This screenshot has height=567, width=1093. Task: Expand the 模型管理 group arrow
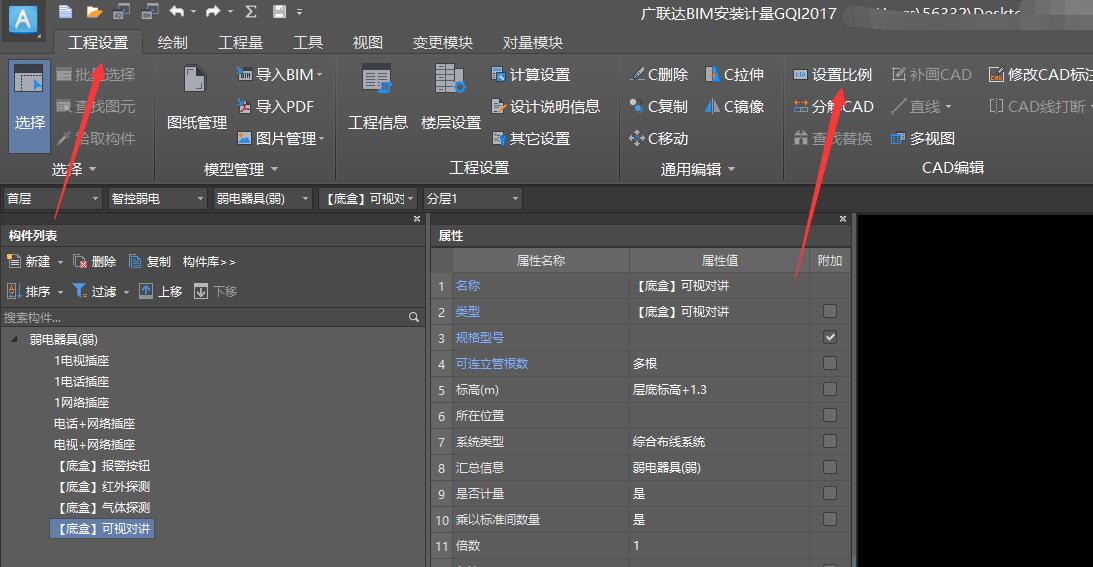(x=274, y=169)
